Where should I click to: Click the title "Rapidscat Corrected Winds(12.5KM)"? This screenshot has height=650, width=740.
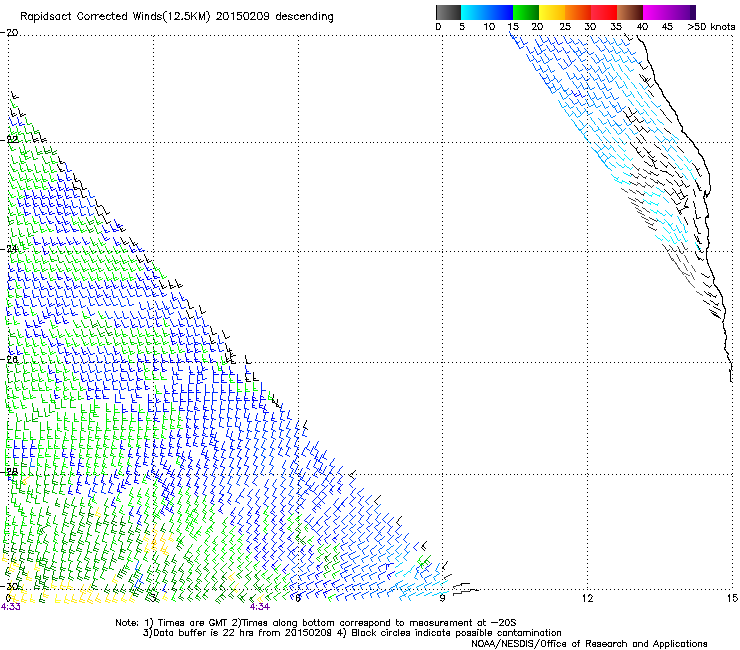coord(115,17)
